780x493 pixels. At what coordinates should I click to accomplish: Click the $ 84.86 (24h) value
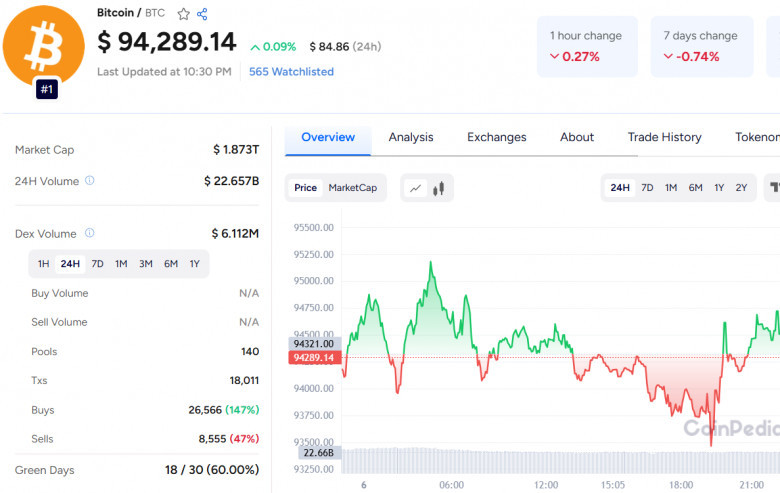(345, 47)
